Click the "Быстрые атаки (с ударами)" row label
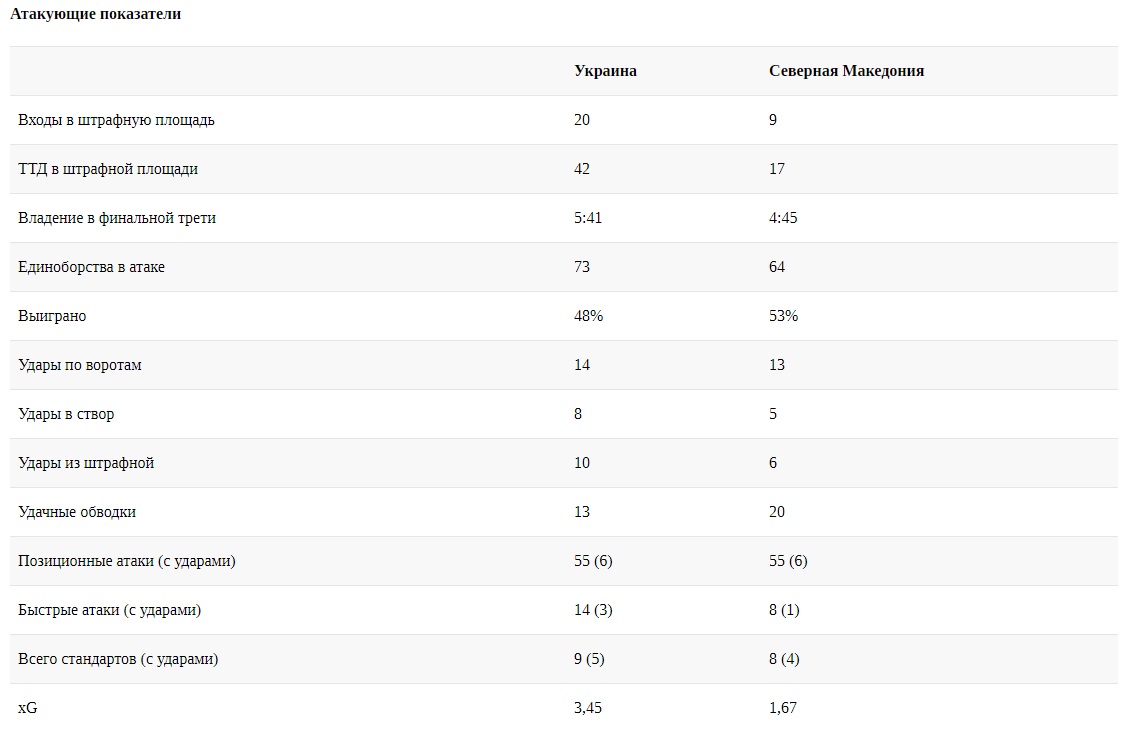 [x=109, y=610]
